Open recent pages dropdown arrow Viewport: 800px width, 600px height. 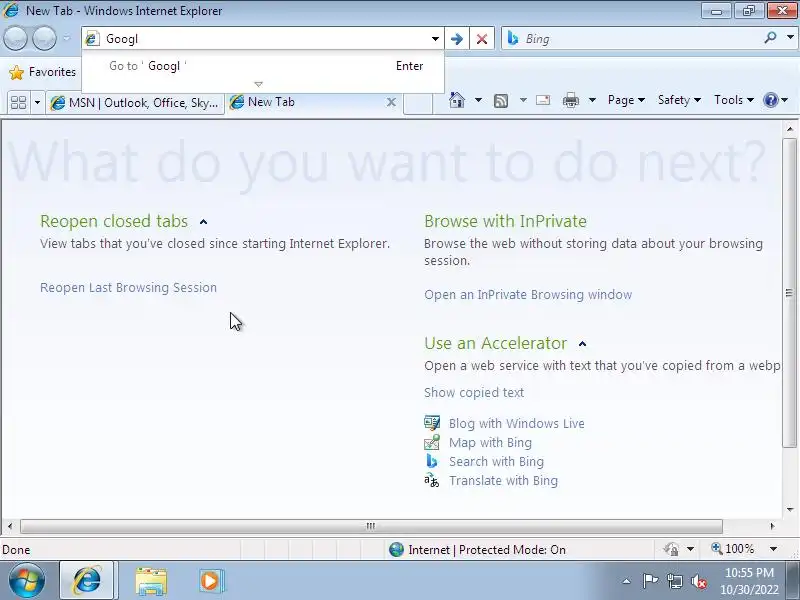point(66,38)
